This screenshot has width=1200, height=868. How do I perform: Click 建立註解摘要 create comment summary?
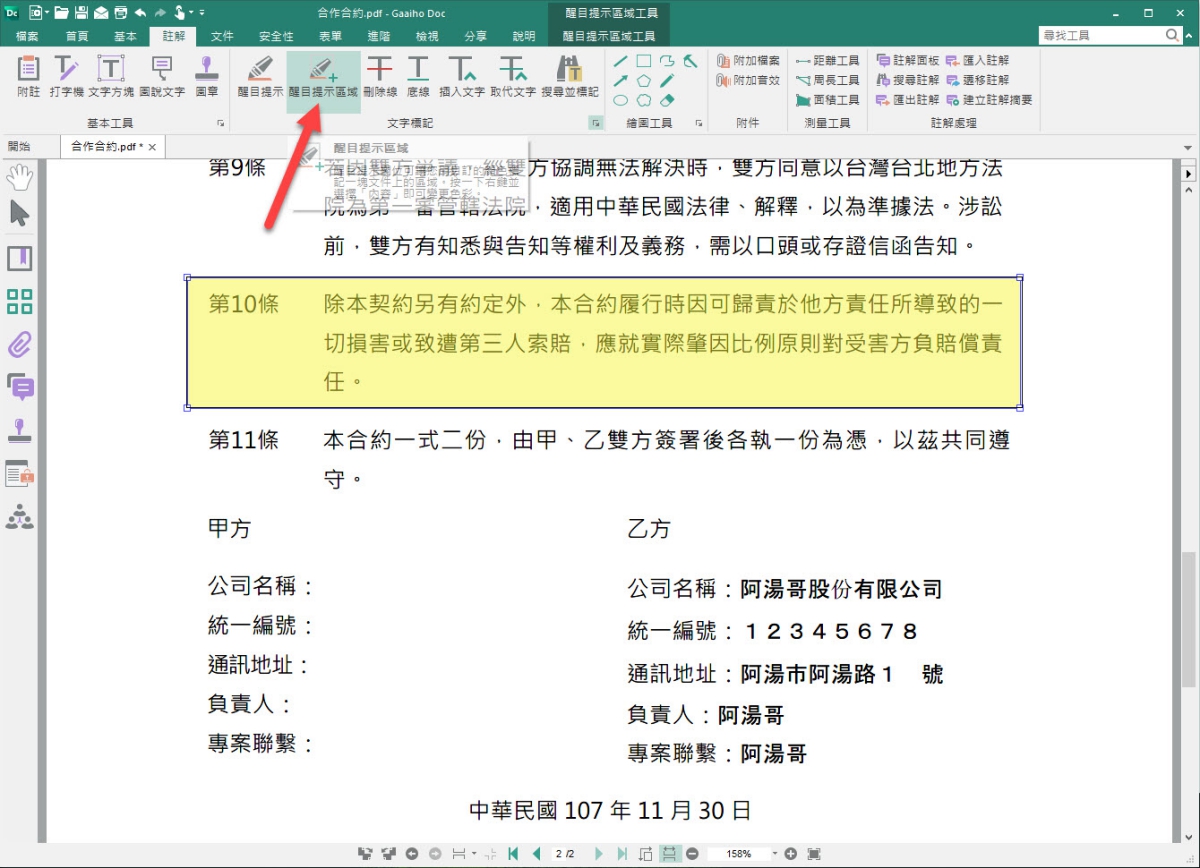click(989, 100)
